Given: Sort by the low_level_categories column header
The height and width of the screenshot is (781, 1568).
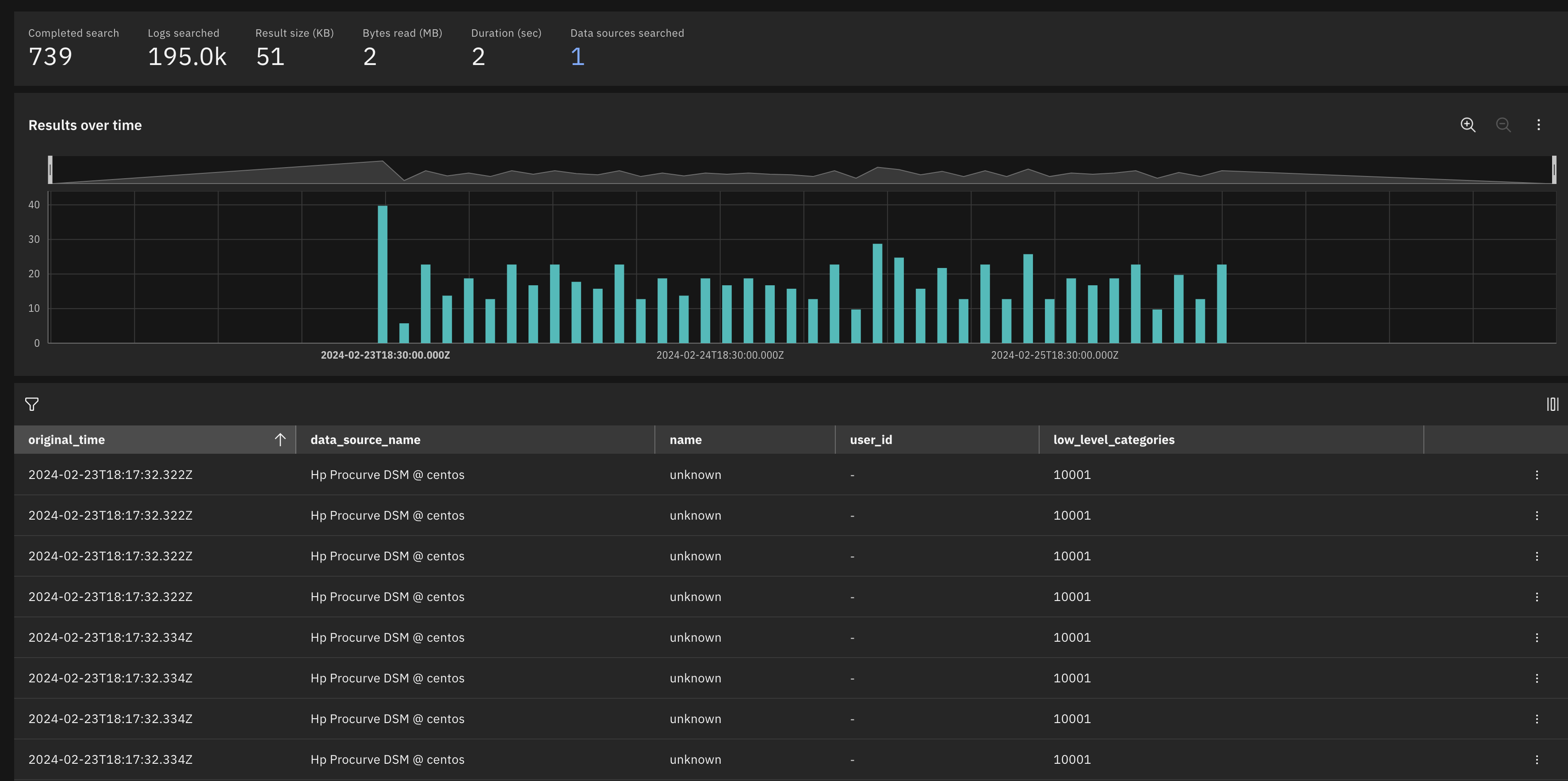Looking at the screenshot, I should [1113, 440].
